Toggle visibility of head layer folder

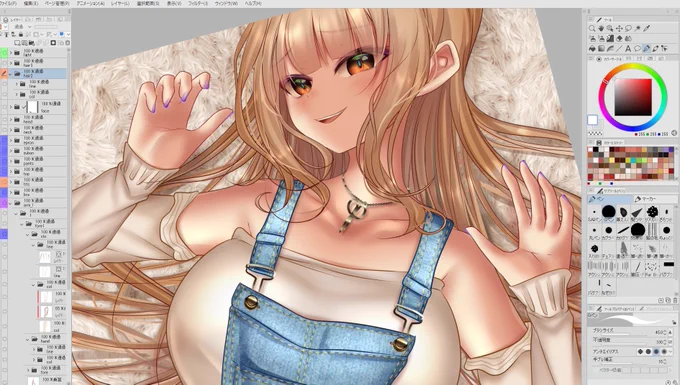[4, 119]
